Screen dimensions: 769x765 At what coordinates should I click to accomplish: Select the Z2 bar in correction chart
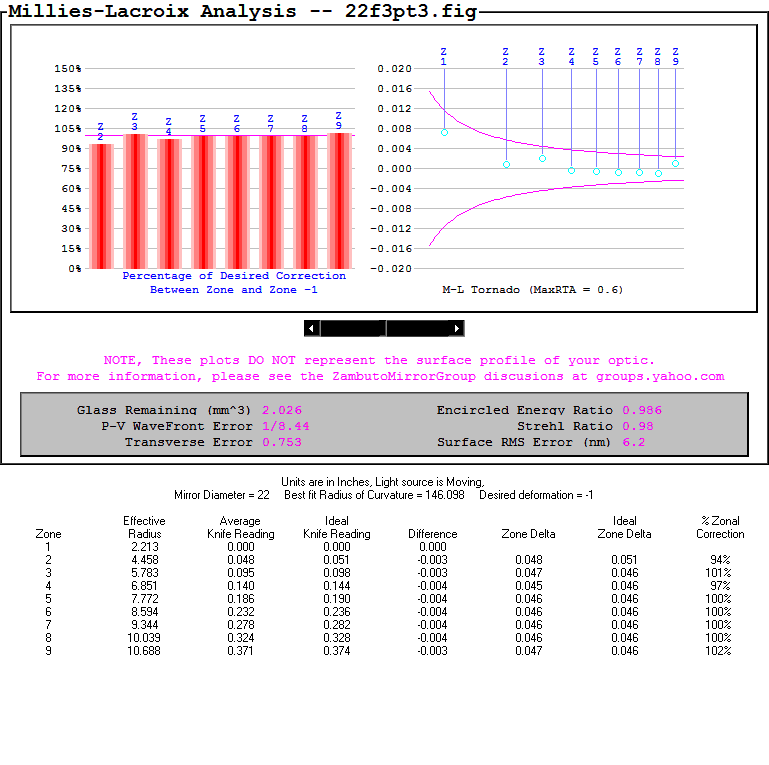(x=101, y=206)
